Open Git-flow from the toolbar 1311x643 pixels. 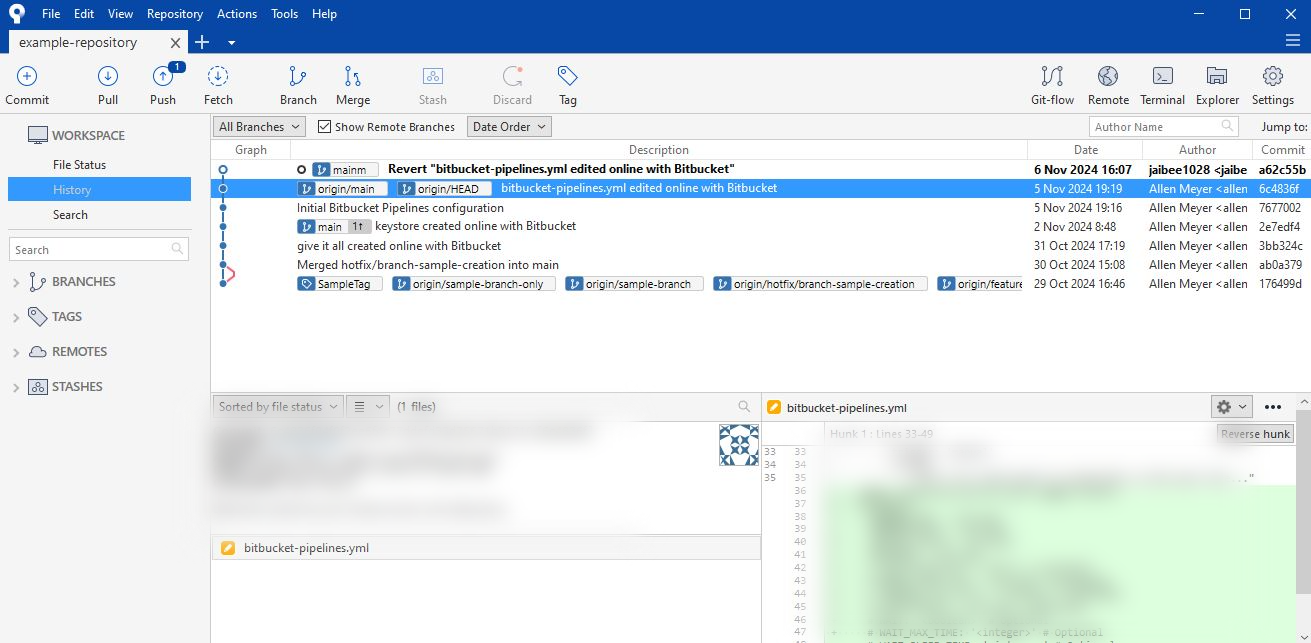point(1052,78)
